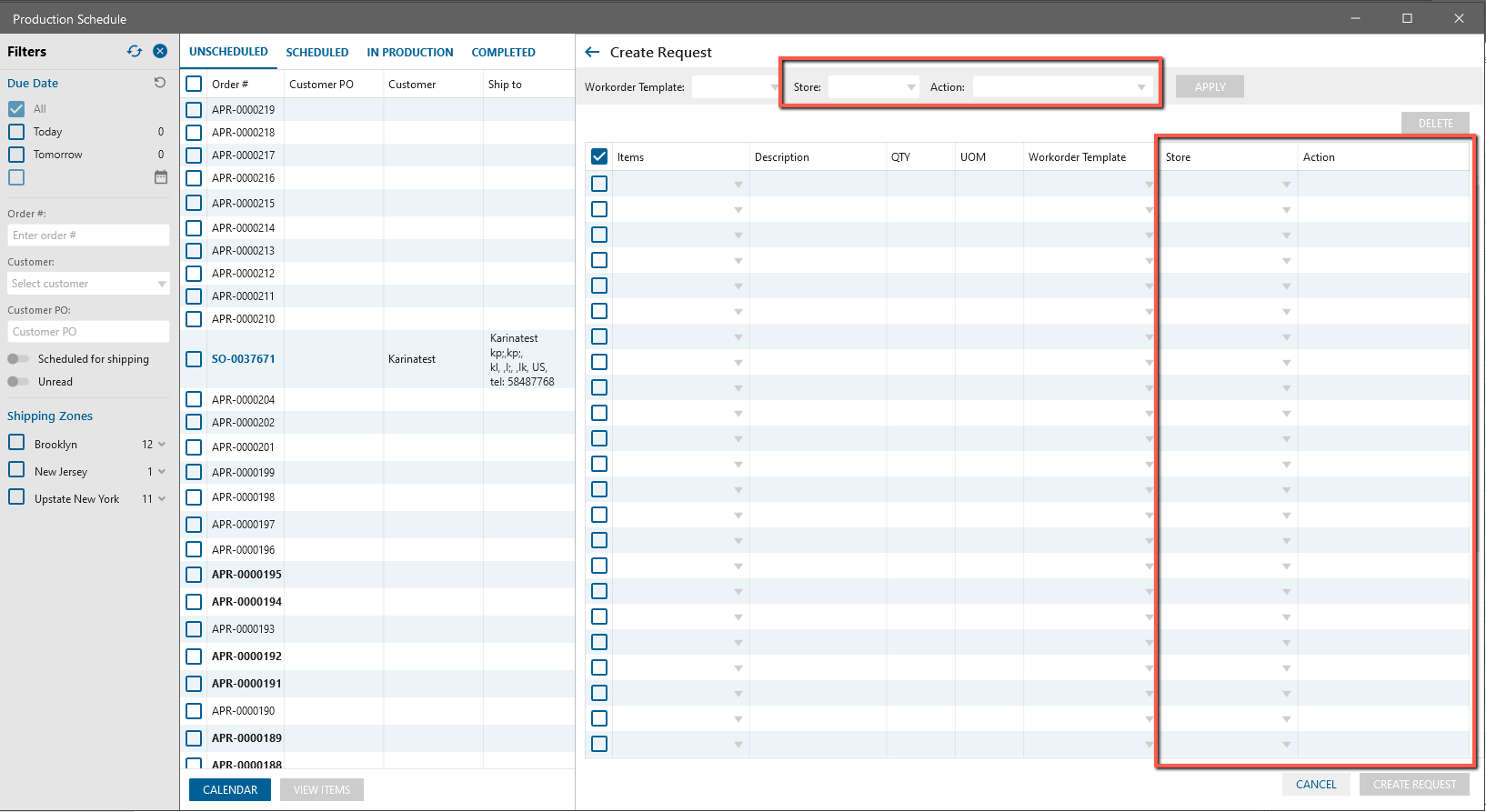Select order row APR-0000216
Screen dimensions: 1486x812
click(x=377, y=178)
